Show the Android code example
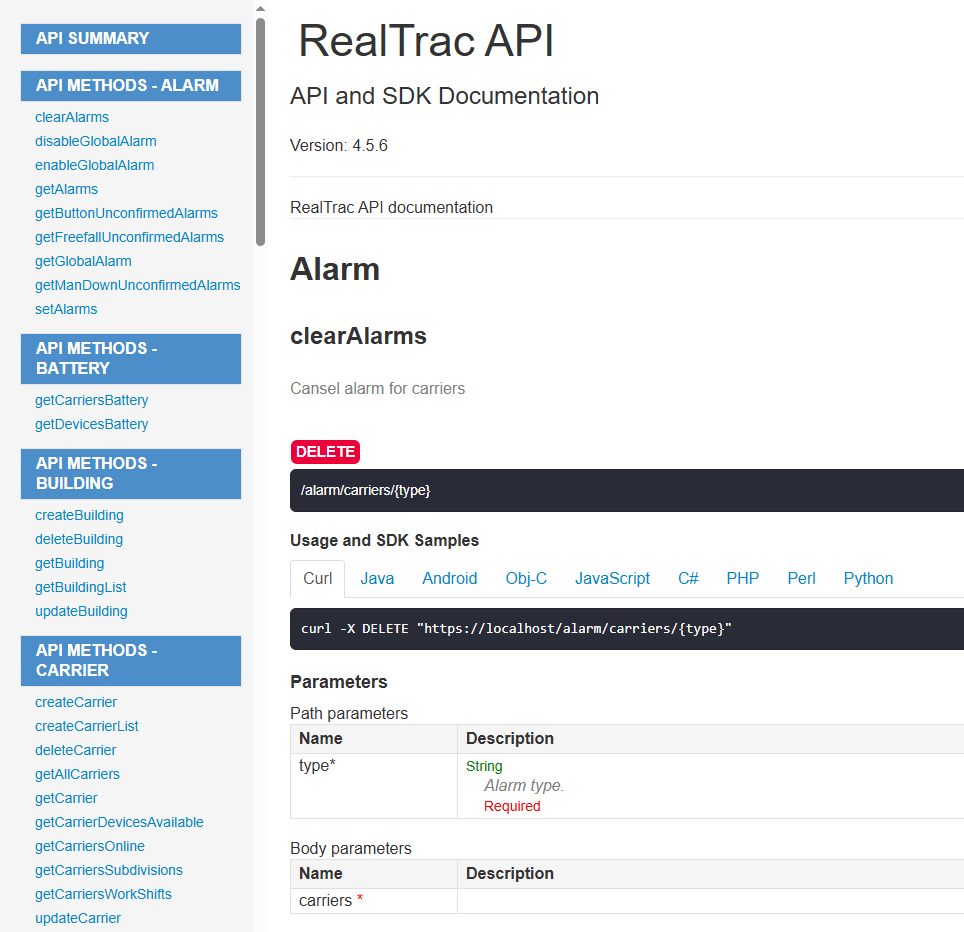The height and width of the screenshot is (932, 964). (449, 578)
